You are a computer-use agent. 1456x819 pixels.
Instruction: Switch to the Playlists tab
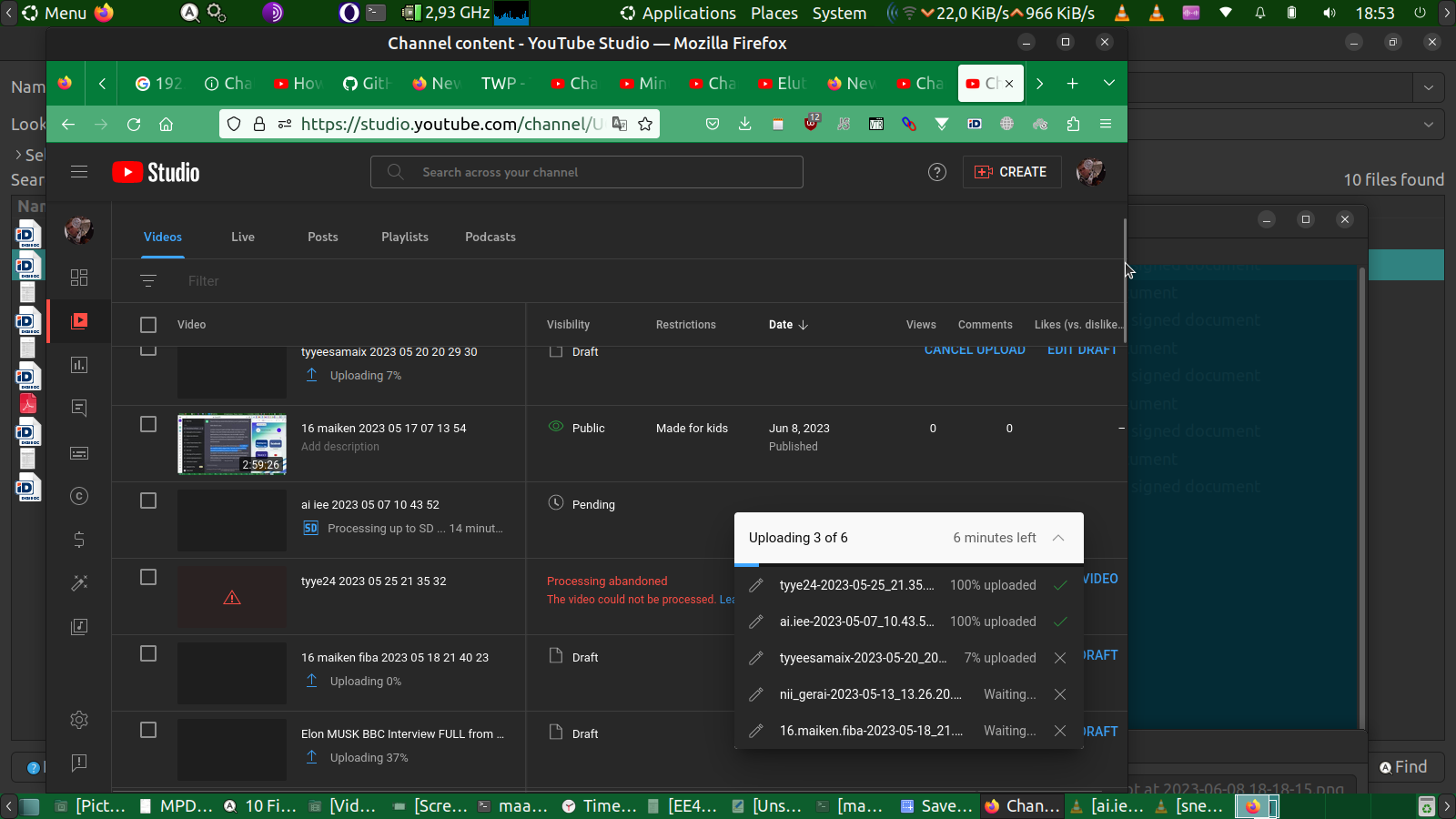(x=404, y=237)
